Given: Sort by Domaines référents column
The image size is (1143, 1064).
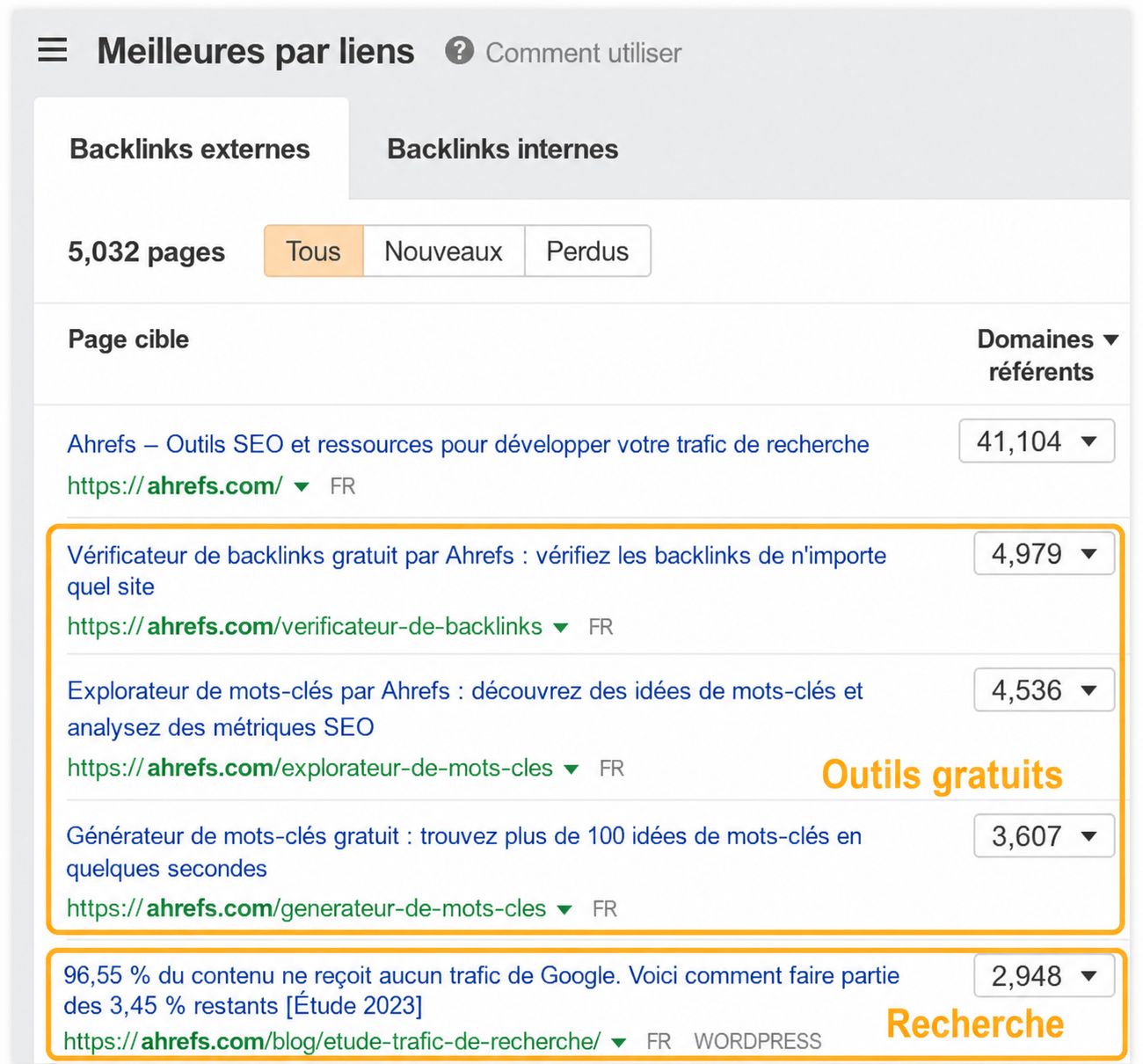Looking at the screenshot, I should click(x=1047, y=355).
